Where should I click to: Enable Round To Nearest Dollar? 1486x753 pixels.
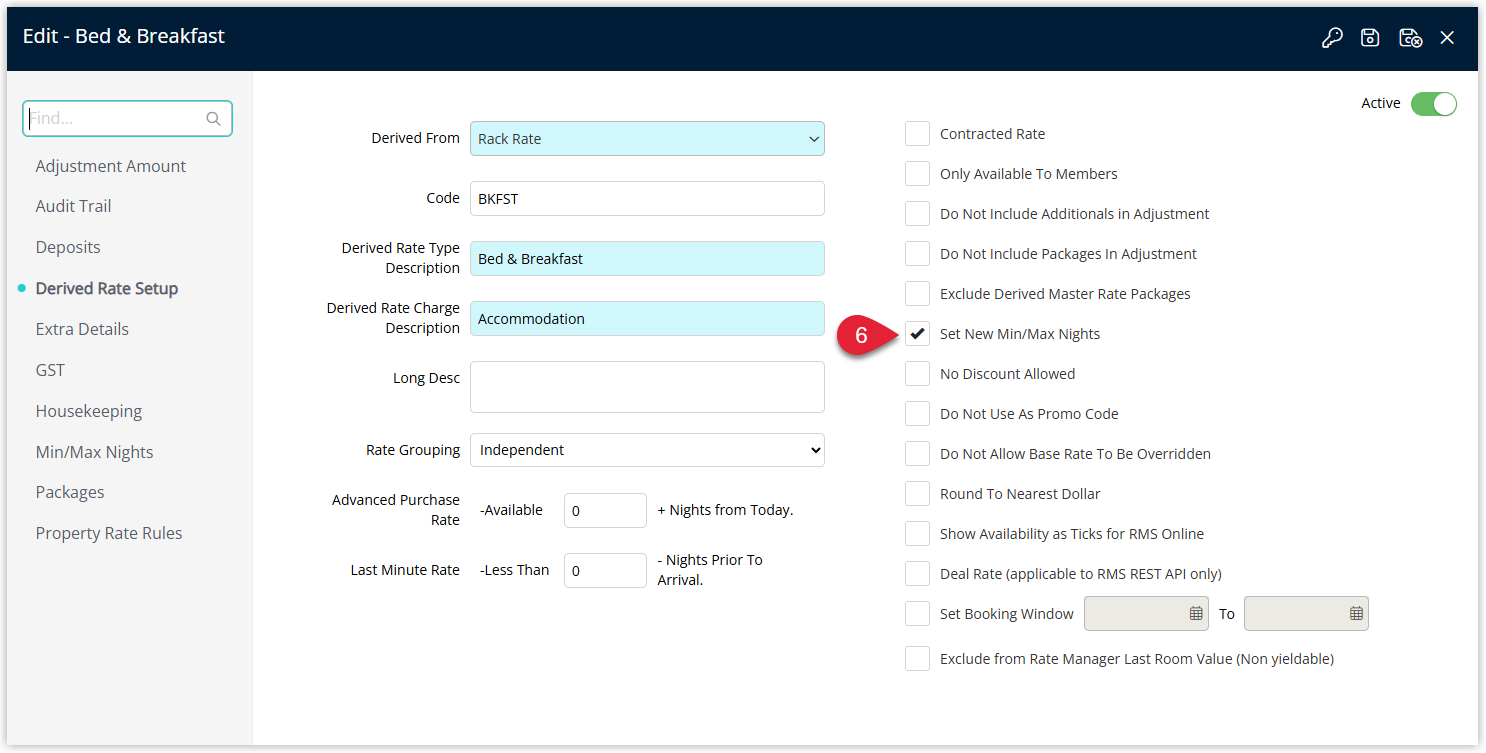(917, 494)
